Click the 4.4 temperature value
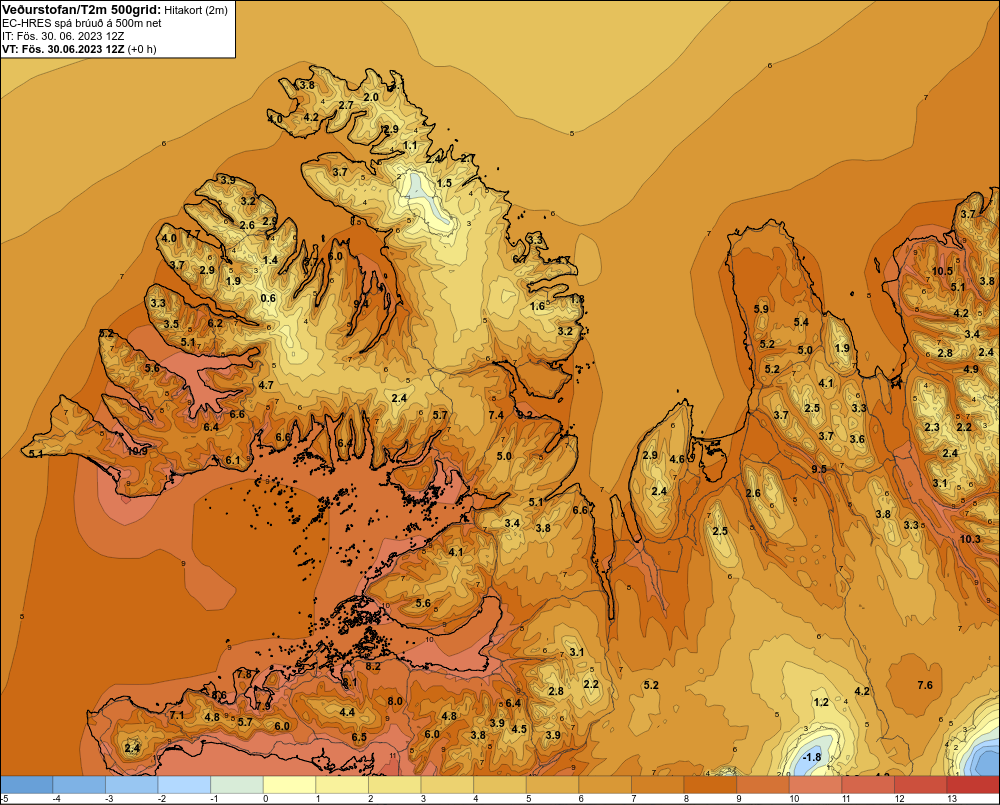 click(x=347, y=713)
